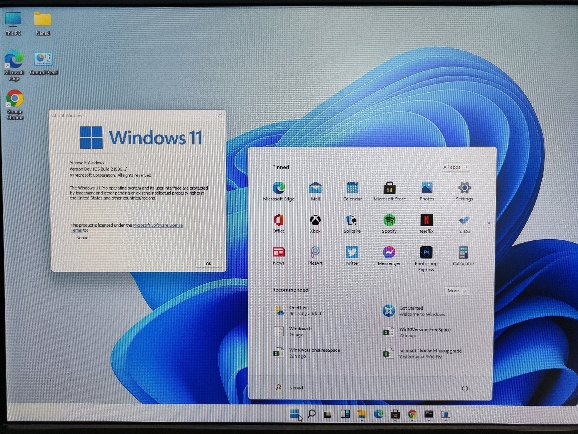Screen dimensions: 578x434
Task: Click Microsoft Edge taskbar icon
Action: (x=378, y=414)
